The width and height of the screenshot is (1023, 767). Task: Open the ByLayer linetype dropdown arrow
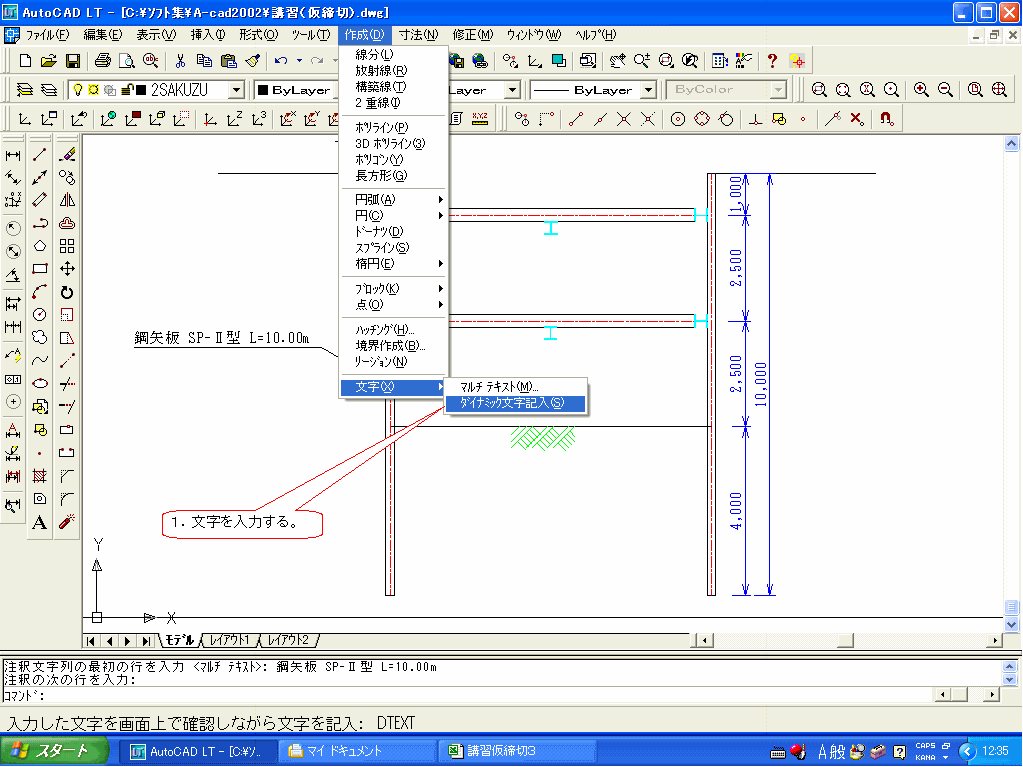513,89
